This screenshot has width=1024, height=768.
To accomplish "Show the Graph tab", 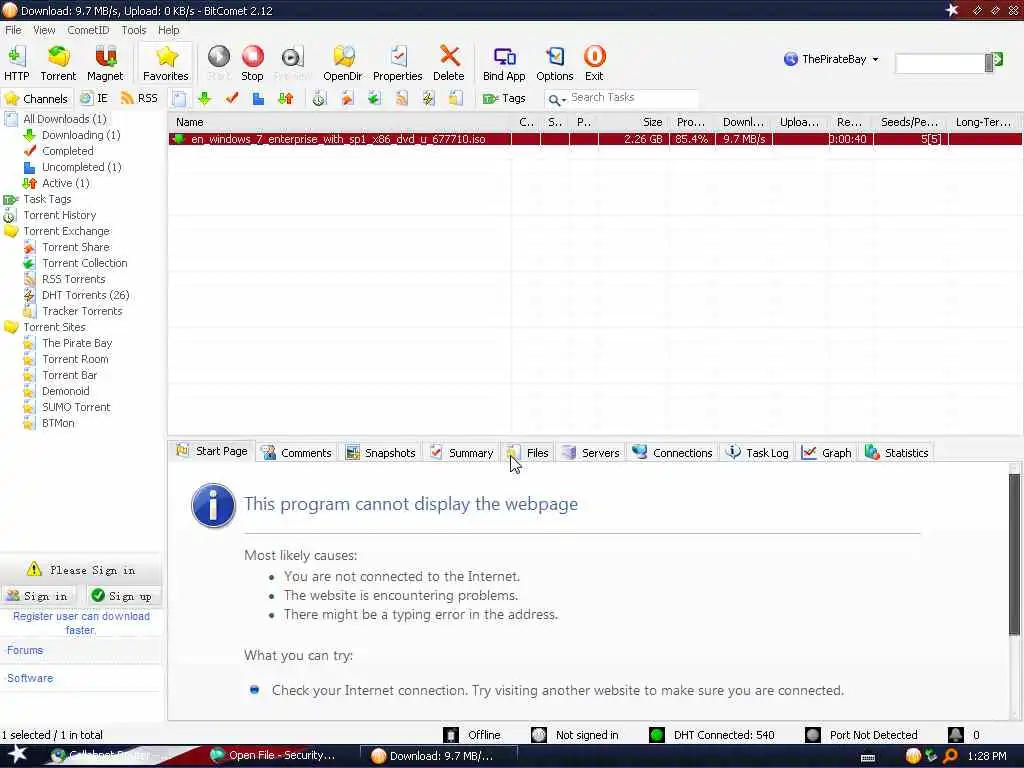I will tap(827, 453).
